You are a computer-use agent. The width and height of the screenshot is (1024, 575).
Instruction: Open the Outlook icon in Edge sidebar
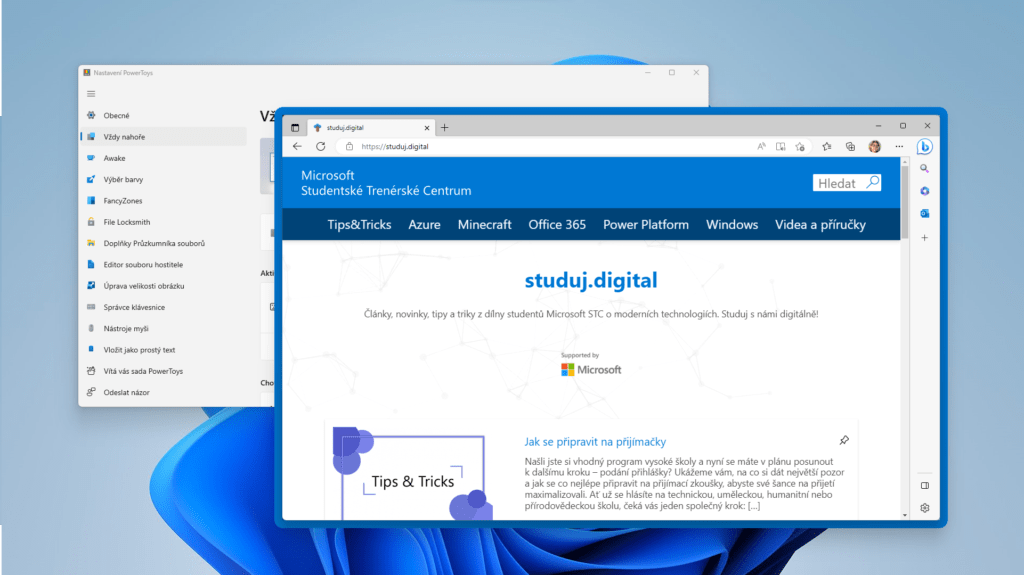click(x=925, y=213)
